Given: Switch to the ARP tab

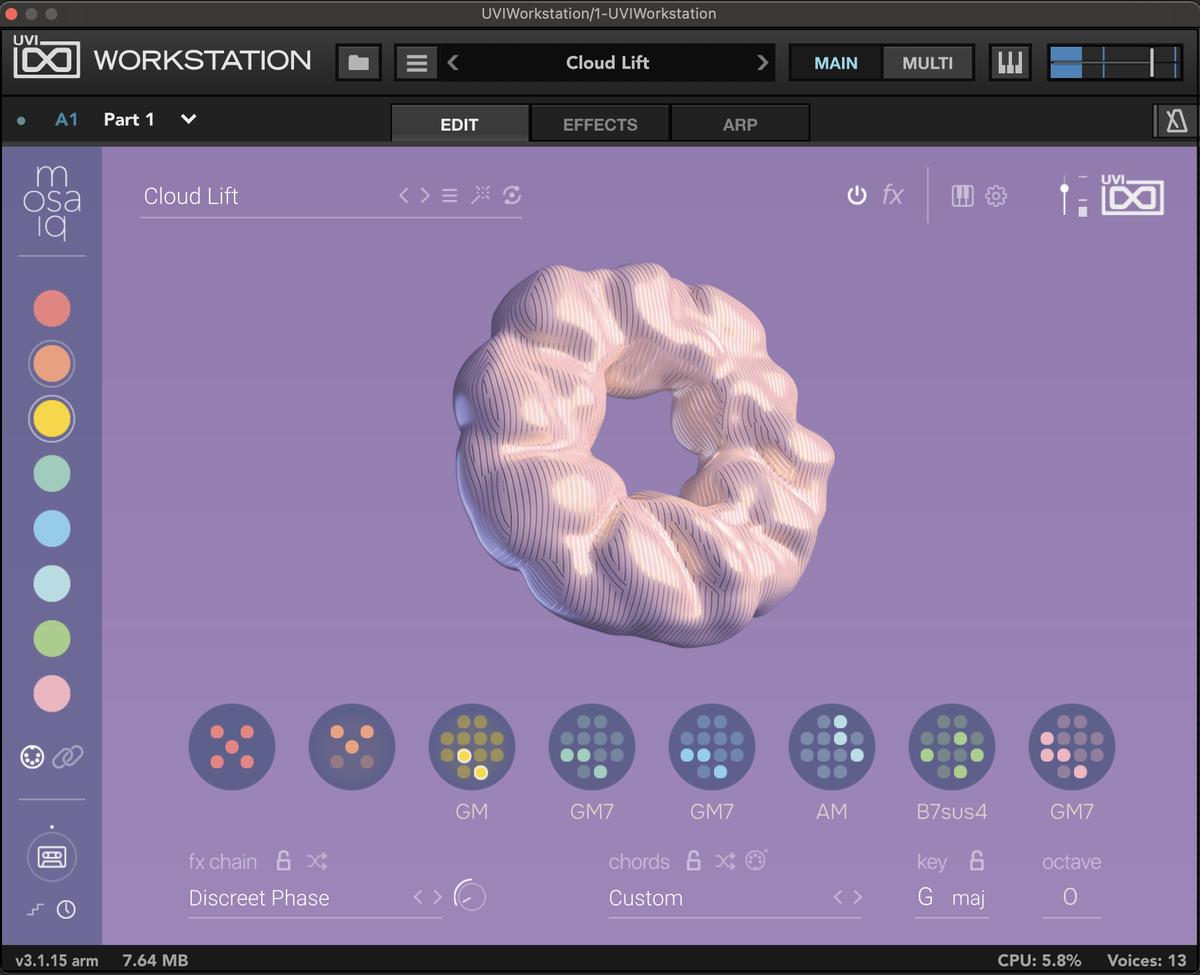Looking at the screenshot, I should 740,124.
